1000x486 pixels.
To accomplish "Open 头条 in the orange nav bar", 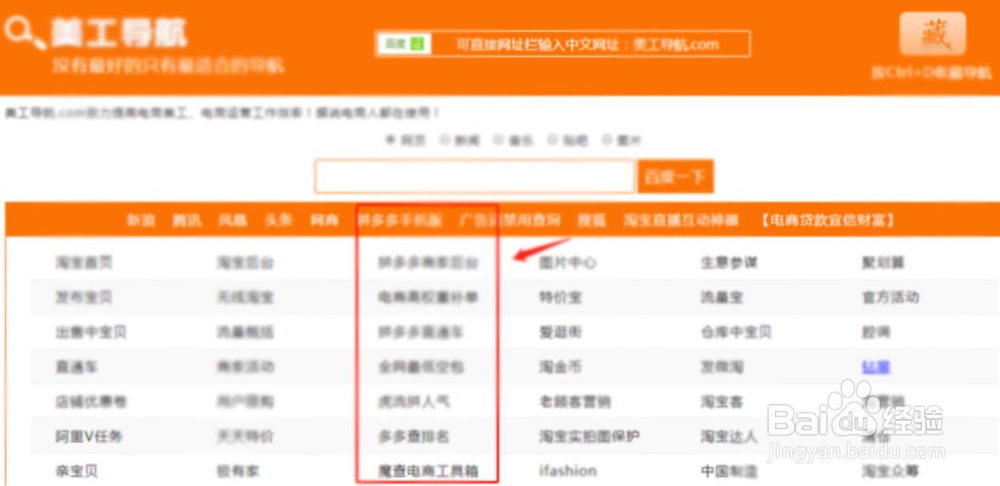I will 279,221.
